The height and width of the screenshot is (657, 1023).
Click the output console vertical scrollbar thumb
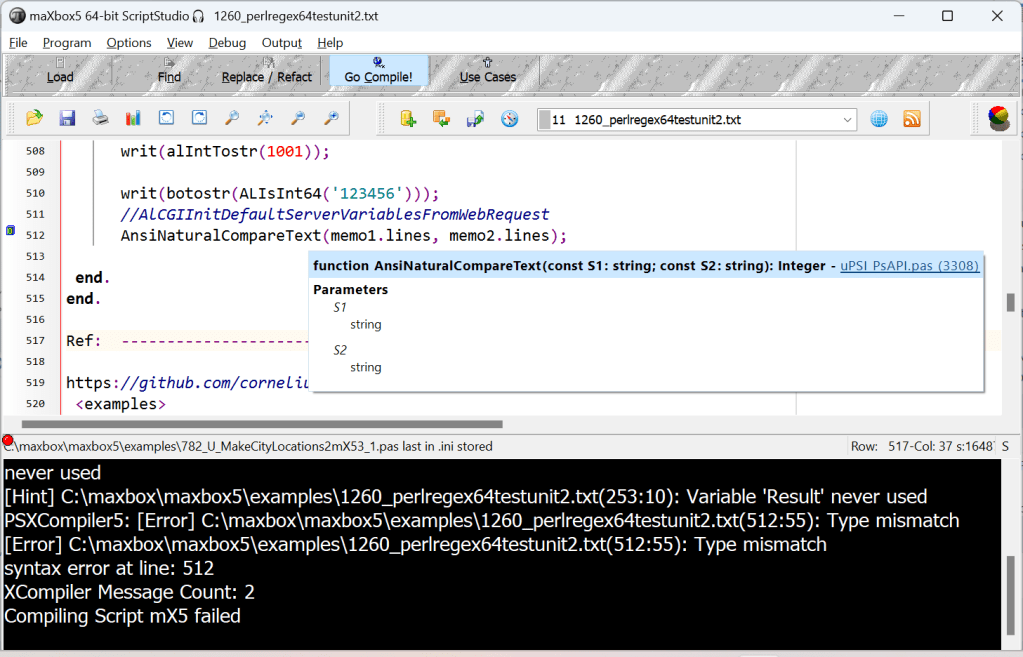coord(1011,582)
